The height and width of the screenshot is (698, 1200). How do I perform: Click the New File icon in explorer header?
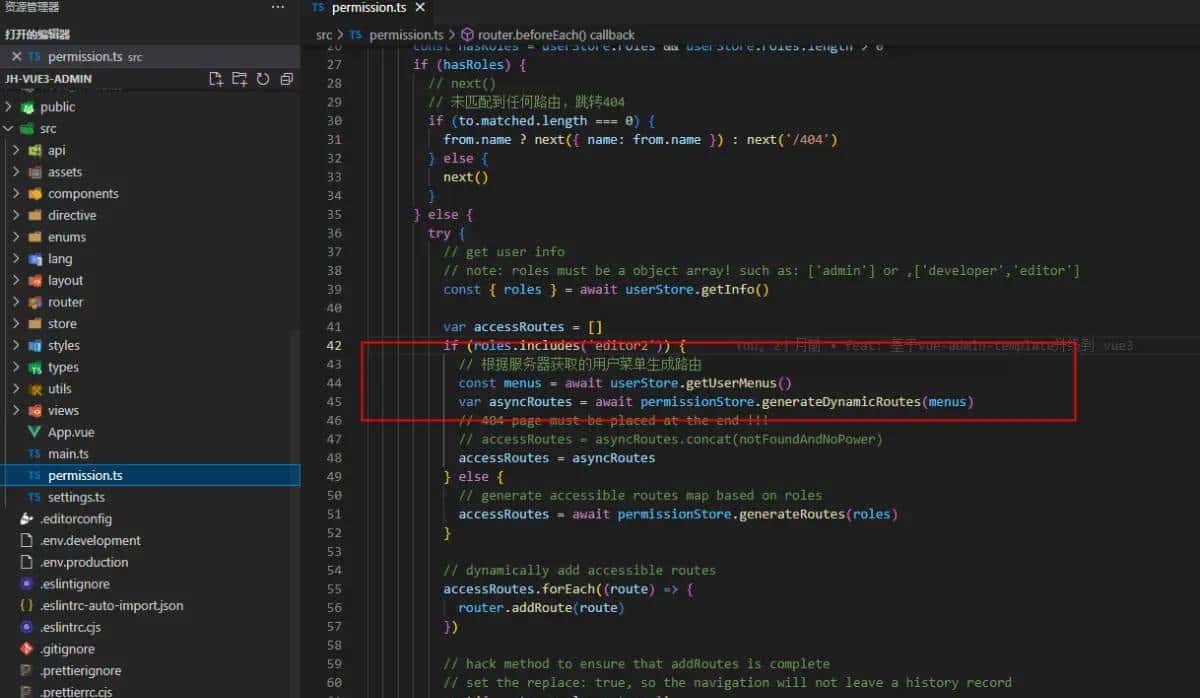tap(215, 79)
